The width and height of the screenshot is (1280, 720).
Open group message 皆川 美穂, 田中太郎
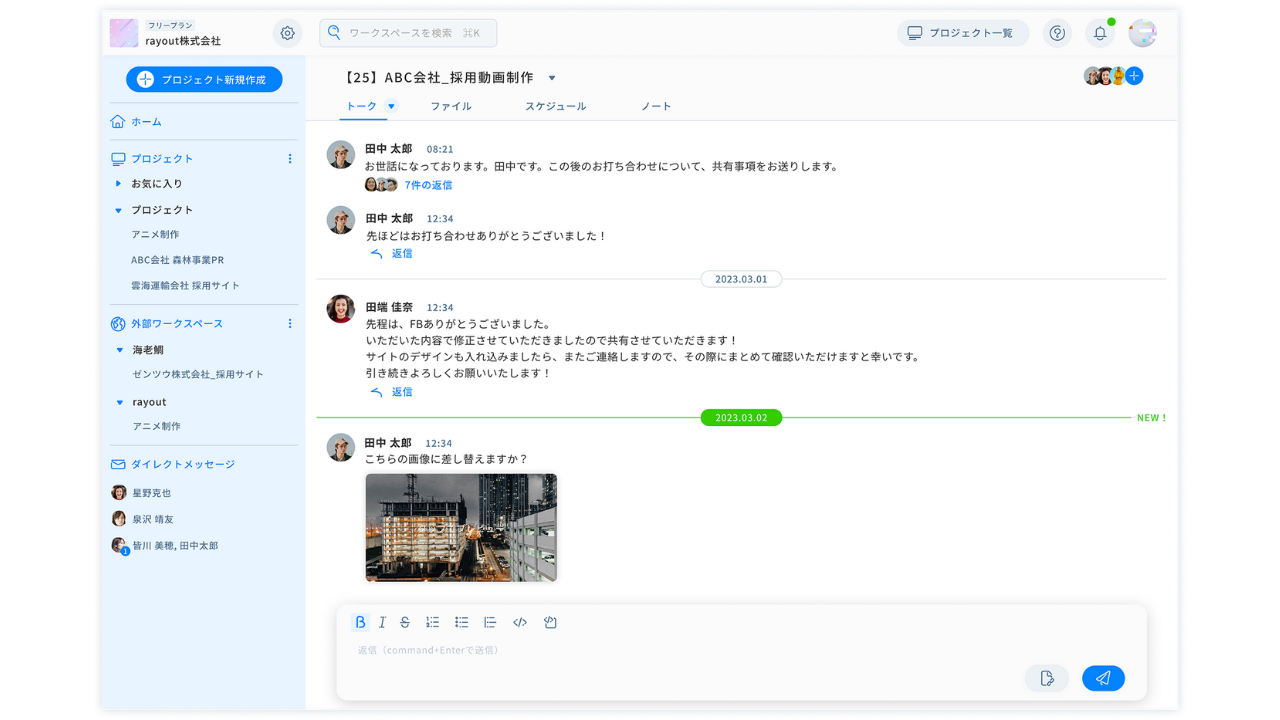(x=164, y=546)
